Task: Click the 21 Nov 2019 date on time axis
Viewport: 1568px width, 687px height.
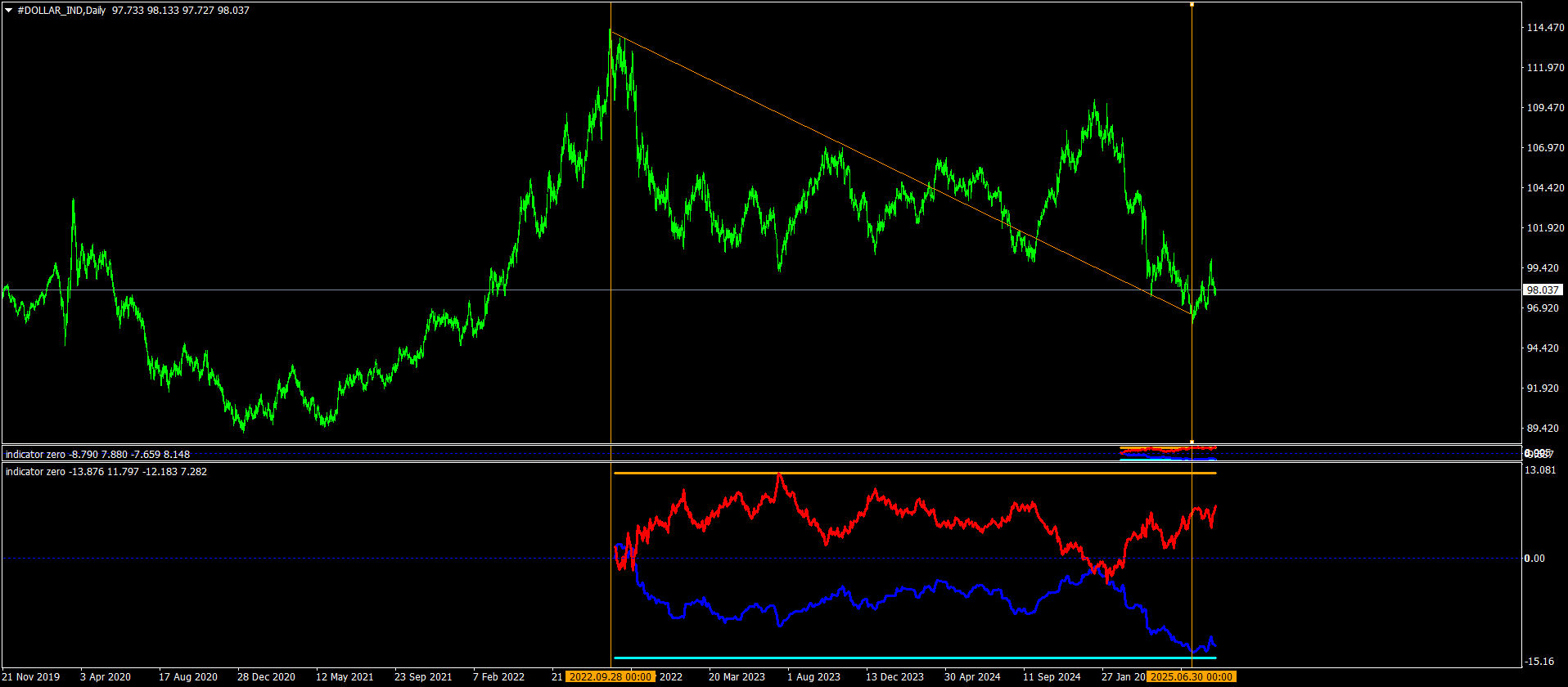Action: click(32, 677)
